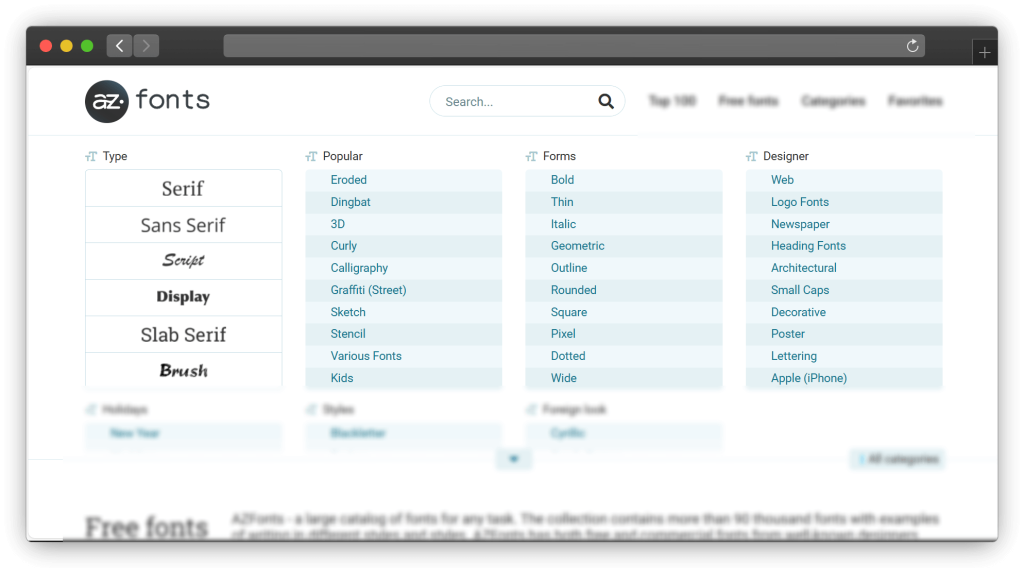Browse the Geometric forms link
The image size is (1024, 568).
click(577, 246)
